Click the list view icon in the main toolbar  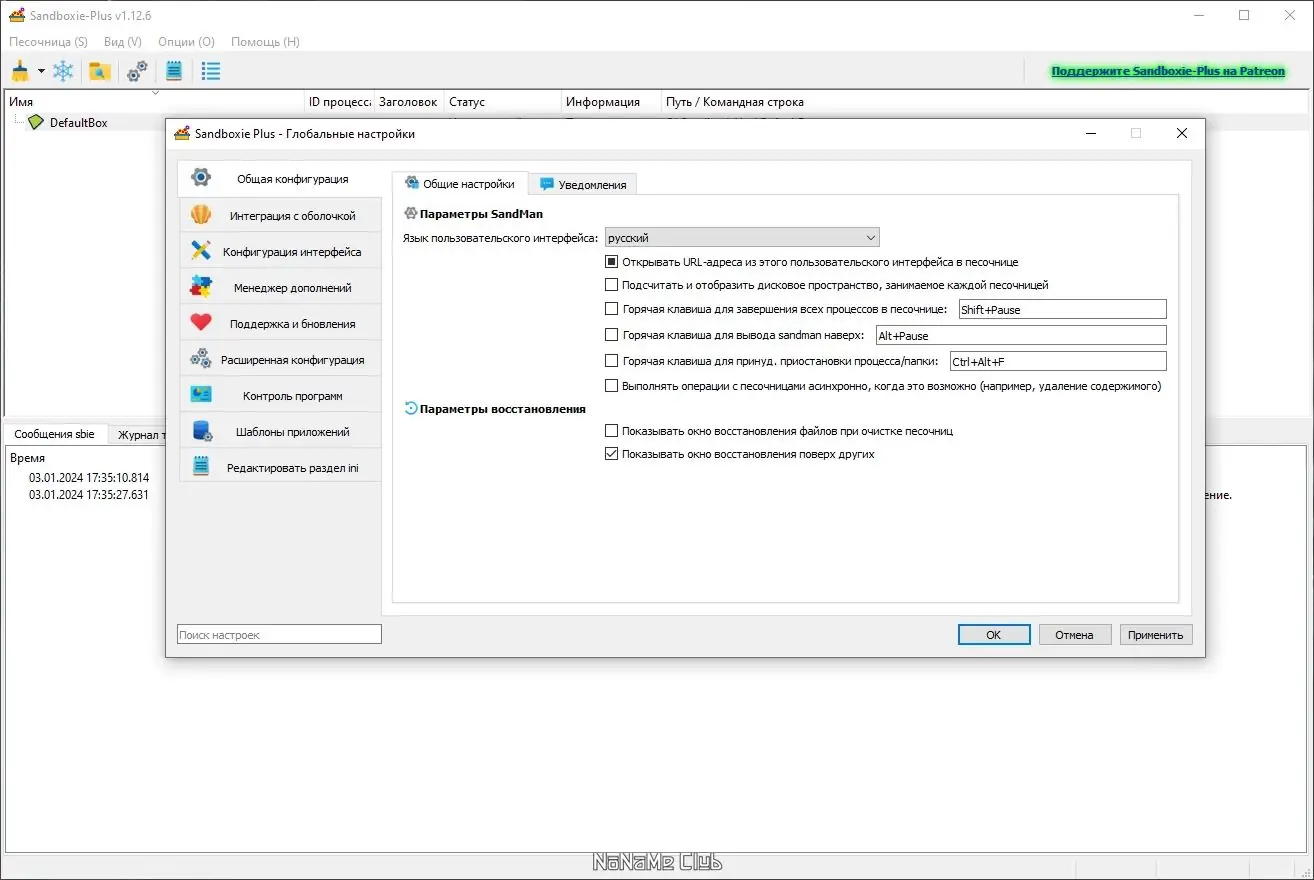[x=211, y=71]
